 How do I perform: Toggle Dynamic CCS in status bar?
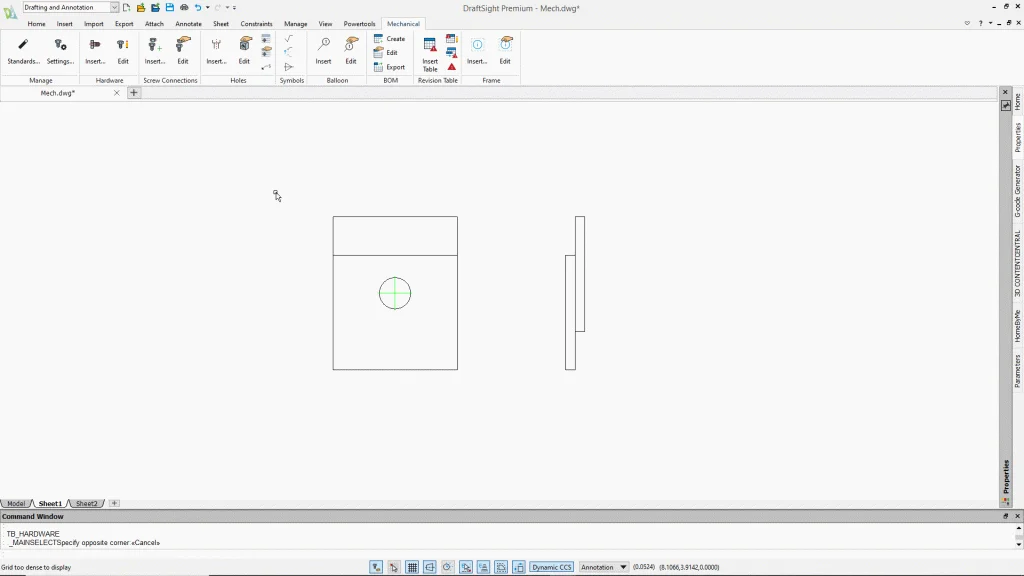[551, 567]
